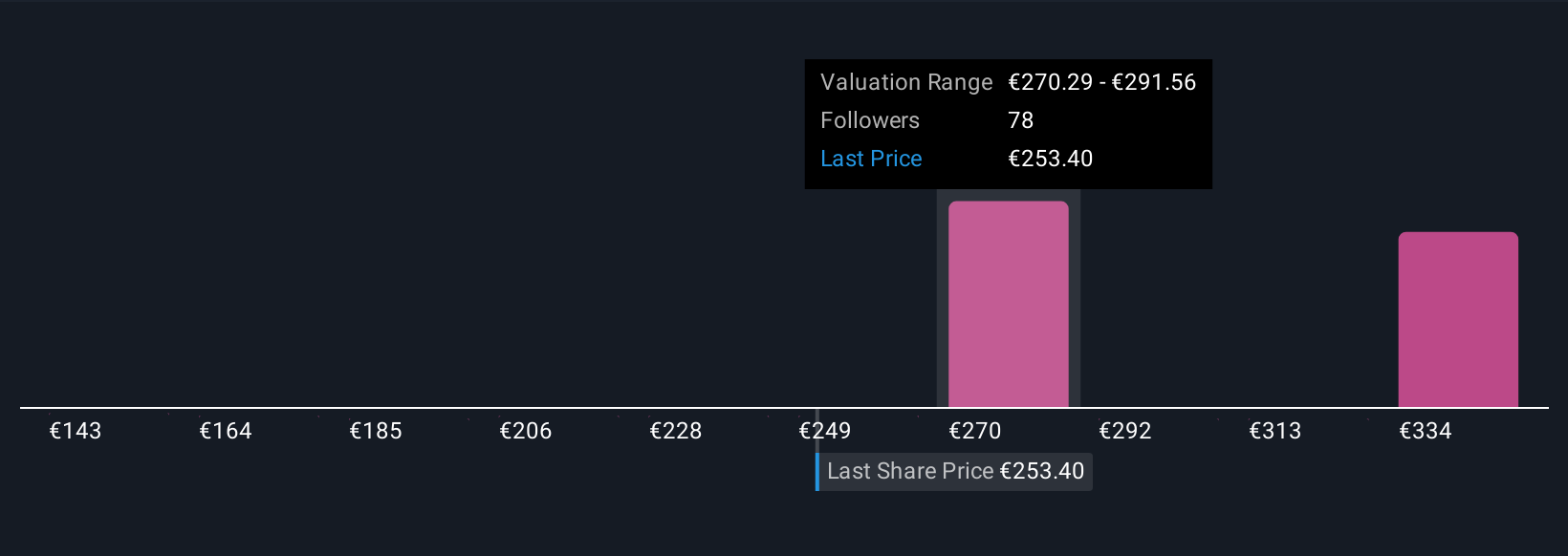
Task: Click the €249 axis label
Action: click(825, 431)
